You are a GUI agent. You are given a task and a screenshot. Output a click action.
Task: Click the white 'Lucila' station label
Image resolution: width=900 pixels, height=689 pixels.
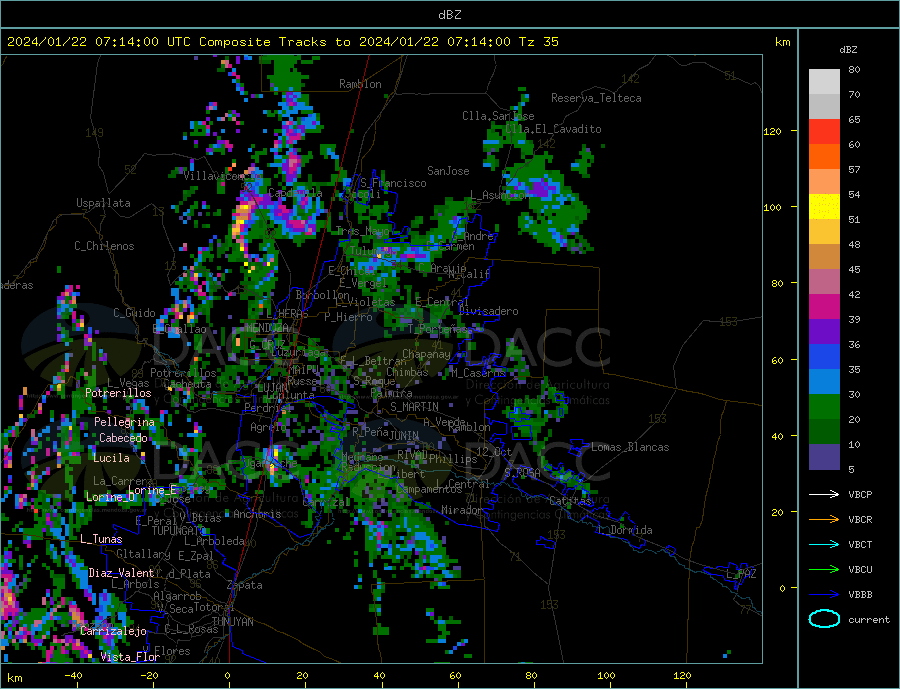coord(111,458)
